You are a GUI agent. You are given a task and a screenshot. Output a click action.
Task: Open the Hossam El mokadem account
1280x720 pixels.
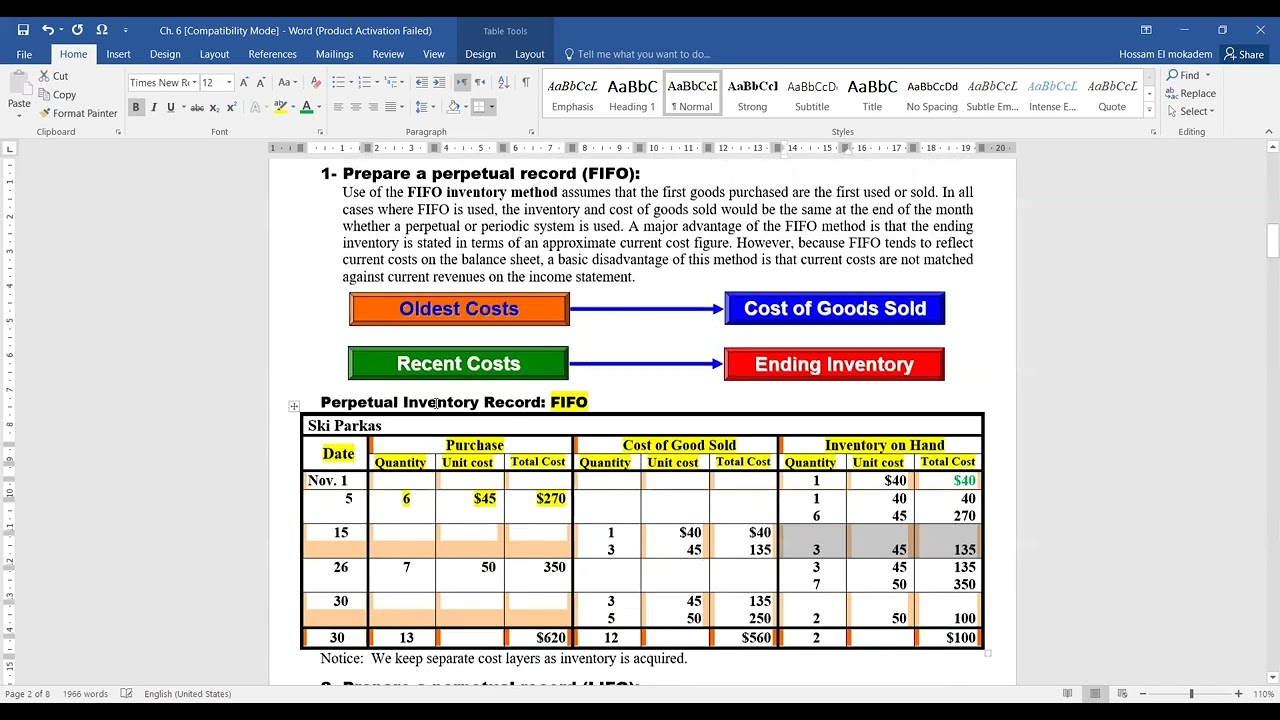[1166, 54]
